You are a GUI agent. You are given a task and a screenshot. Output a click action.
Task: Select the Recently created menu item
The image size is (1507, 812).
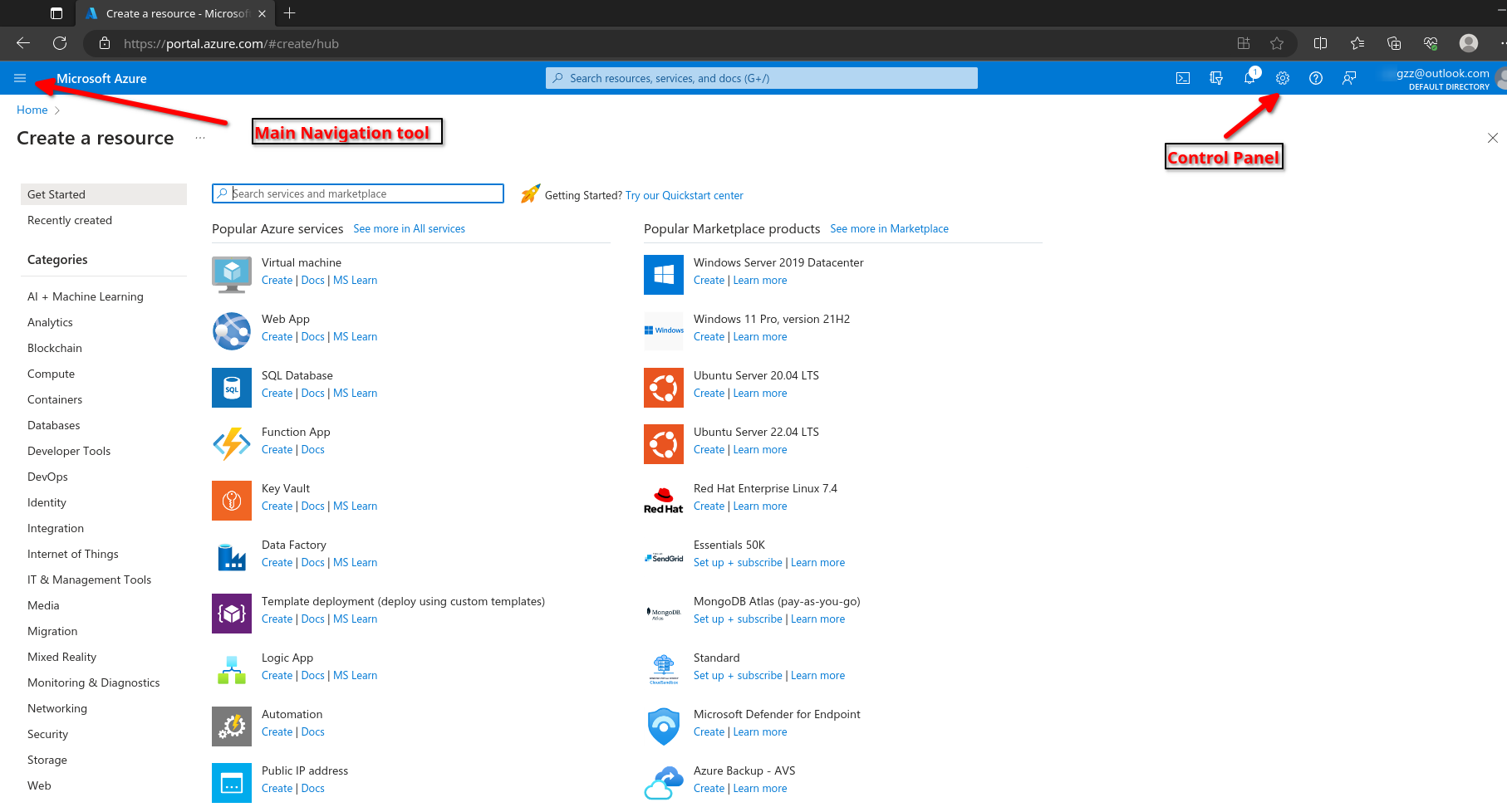click(70, 220)
